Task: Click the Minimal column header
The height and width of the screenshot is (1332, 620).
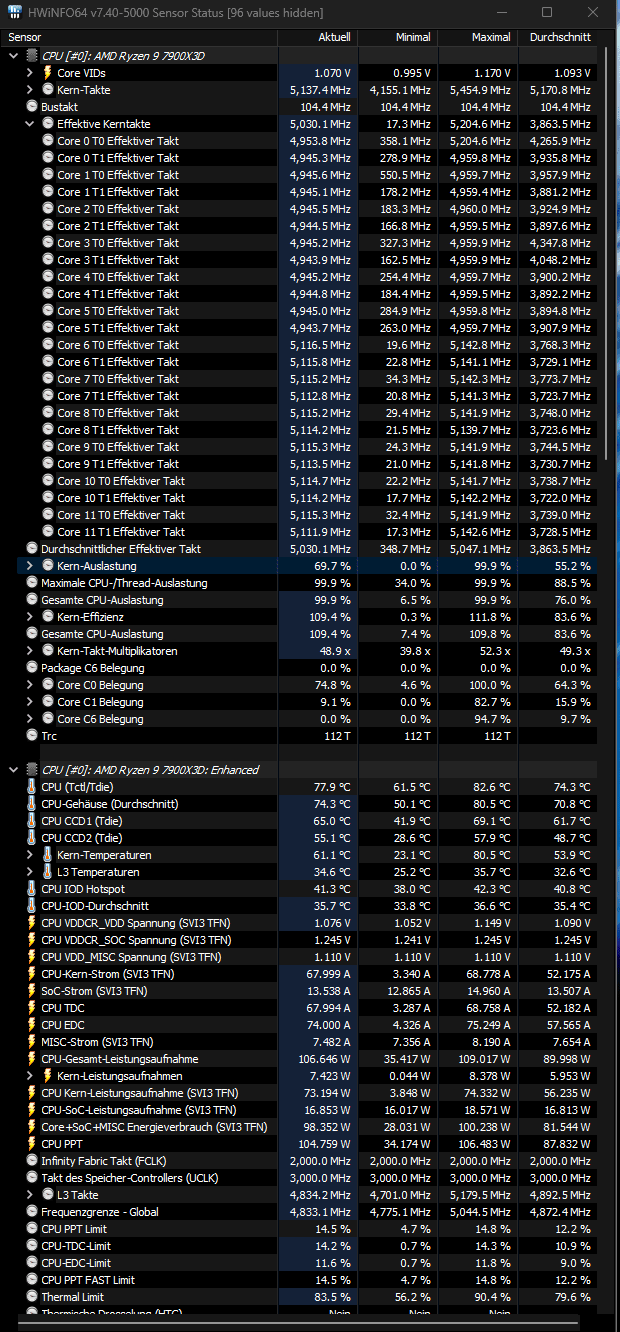Action: 398,37
